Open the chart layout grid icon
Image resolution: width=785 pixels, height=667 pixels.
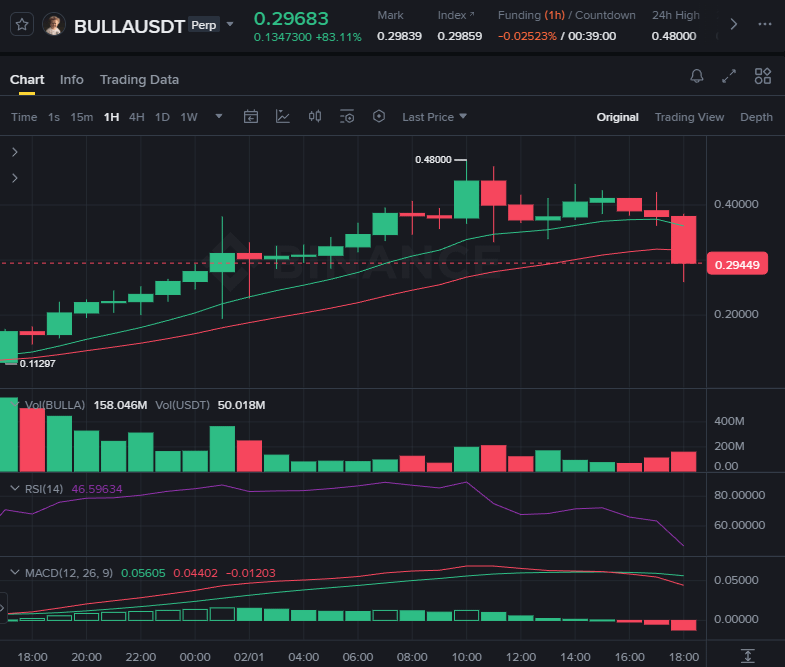[x=763, y=76]
